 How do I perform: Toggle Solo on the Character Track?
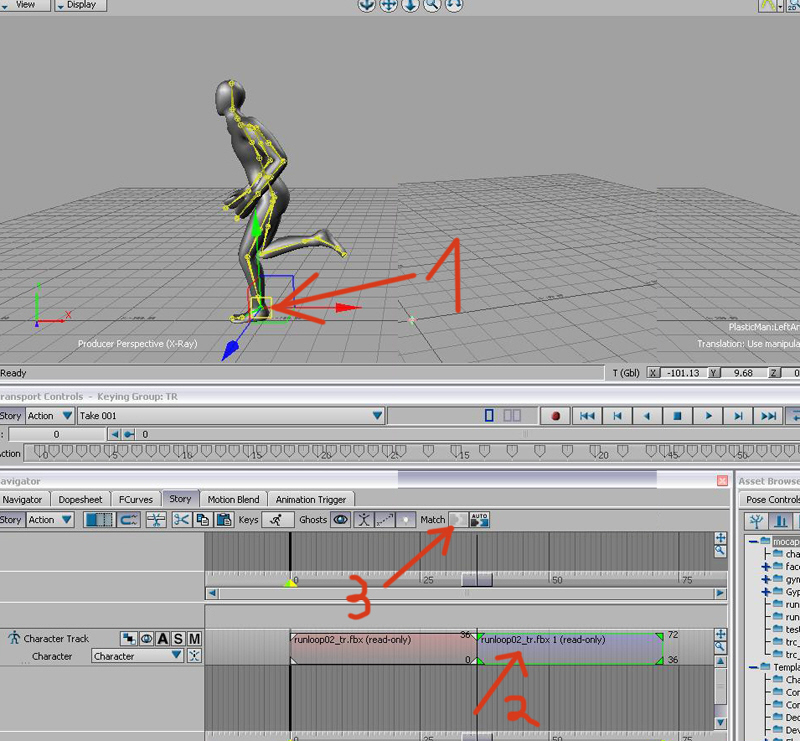(177, 639)
